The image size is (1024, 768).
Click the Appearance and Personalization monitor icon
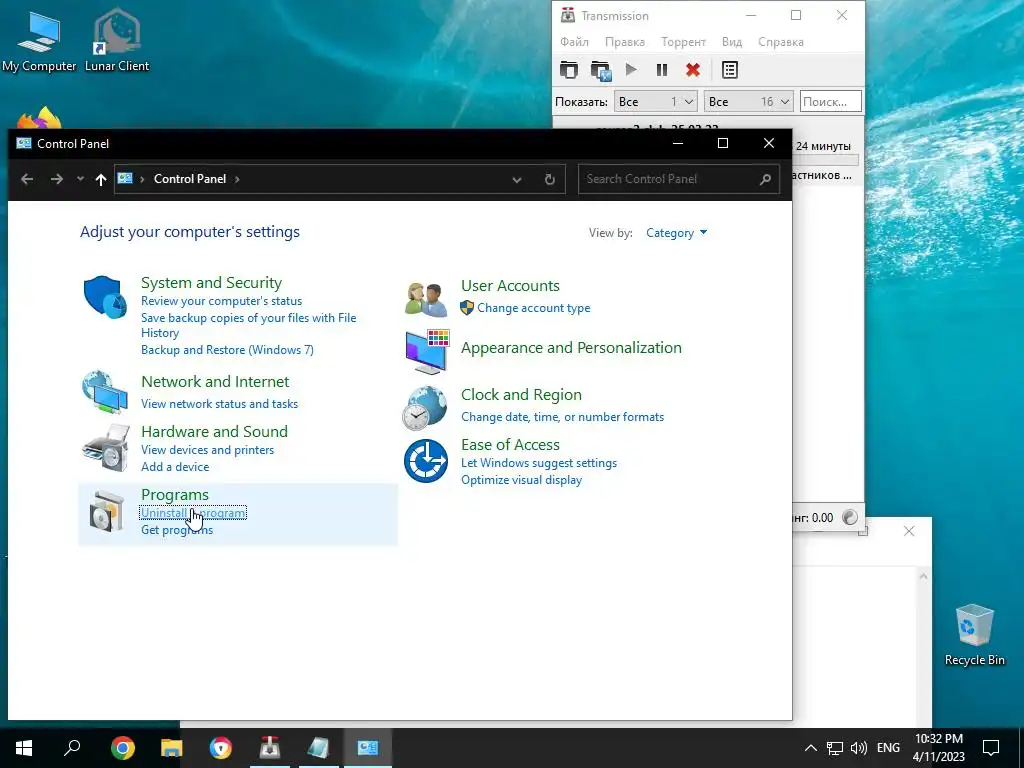point(427,351)
